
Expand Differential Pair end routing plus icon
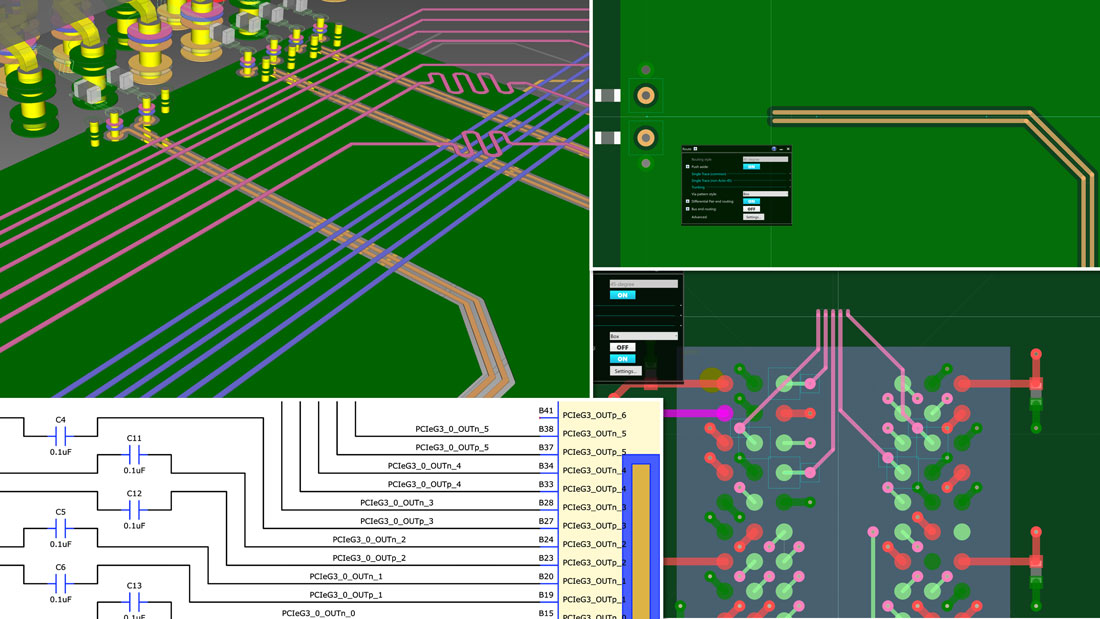click(688, 201)
